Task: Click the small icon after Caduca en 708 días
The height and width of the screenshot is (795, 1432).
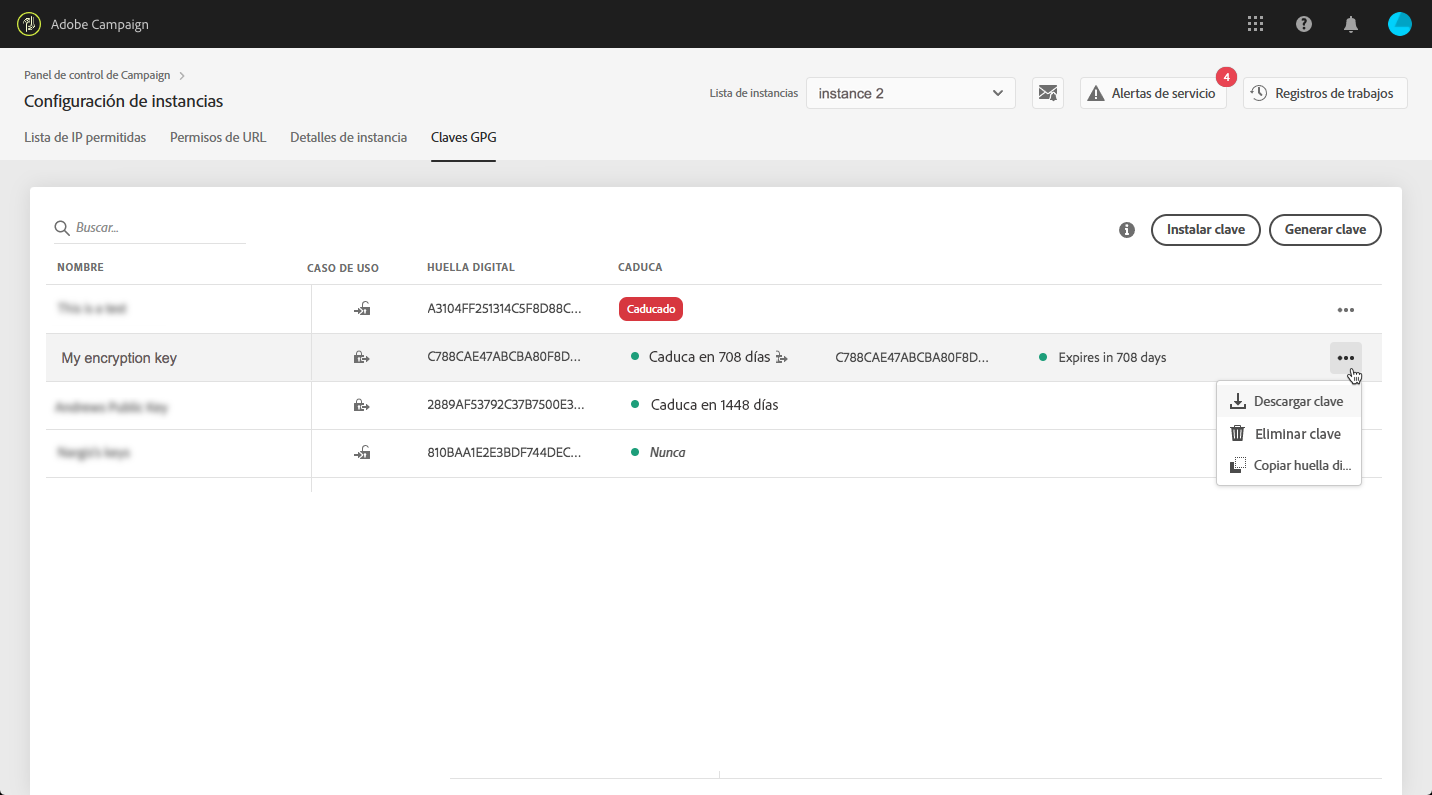Action: (x=782, y=357)
